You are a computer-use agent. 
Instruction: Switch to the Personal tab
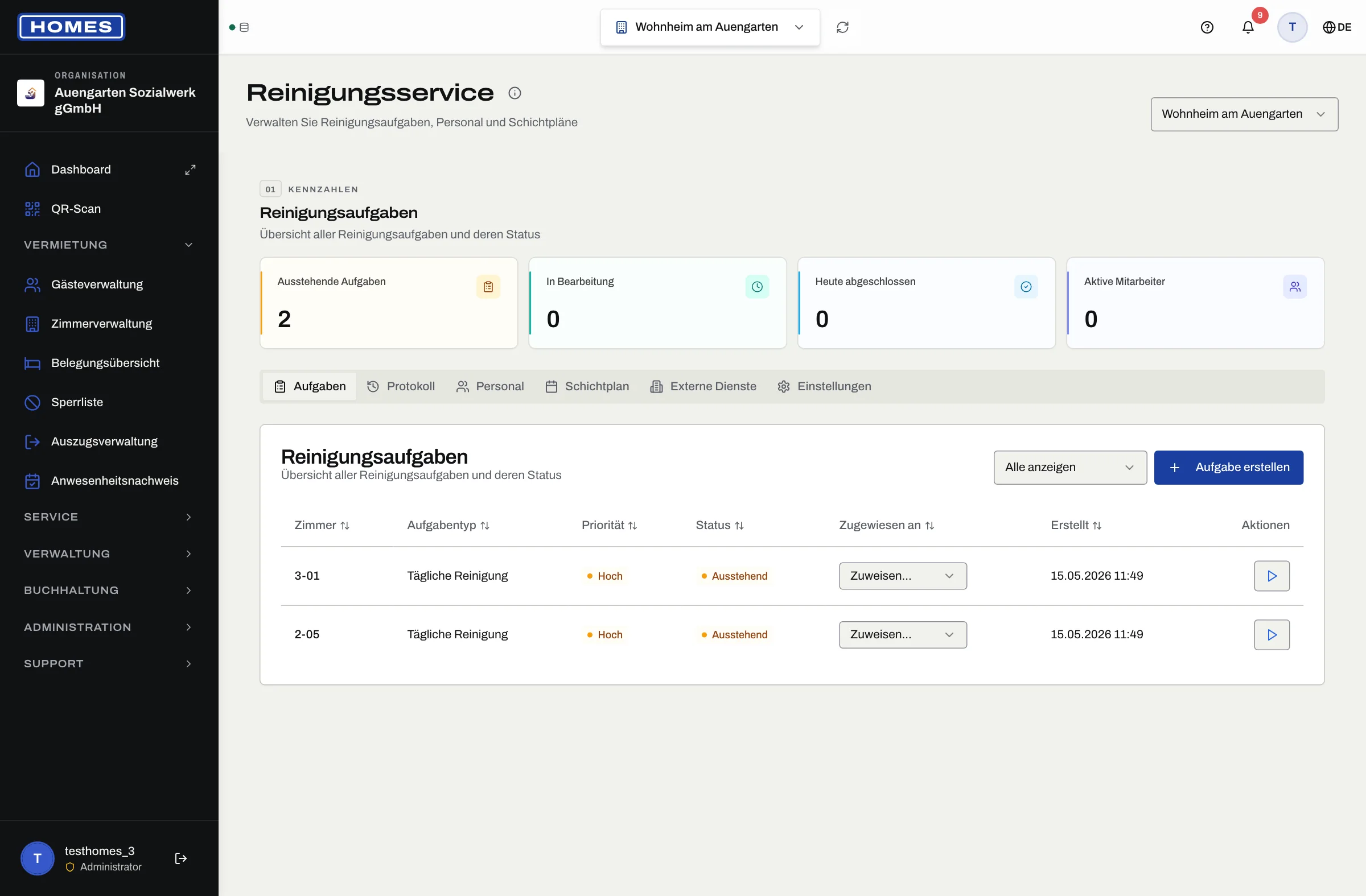tap(490, 387)
